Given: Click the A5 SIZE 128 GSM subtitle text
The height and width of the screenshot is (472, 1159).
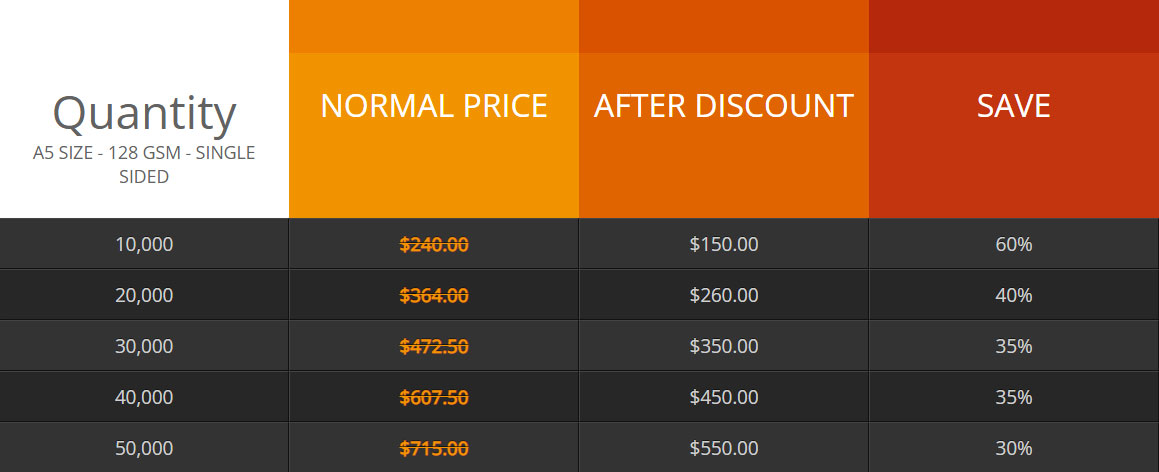Looking at the screenshot, I should (x=144, y=165).
